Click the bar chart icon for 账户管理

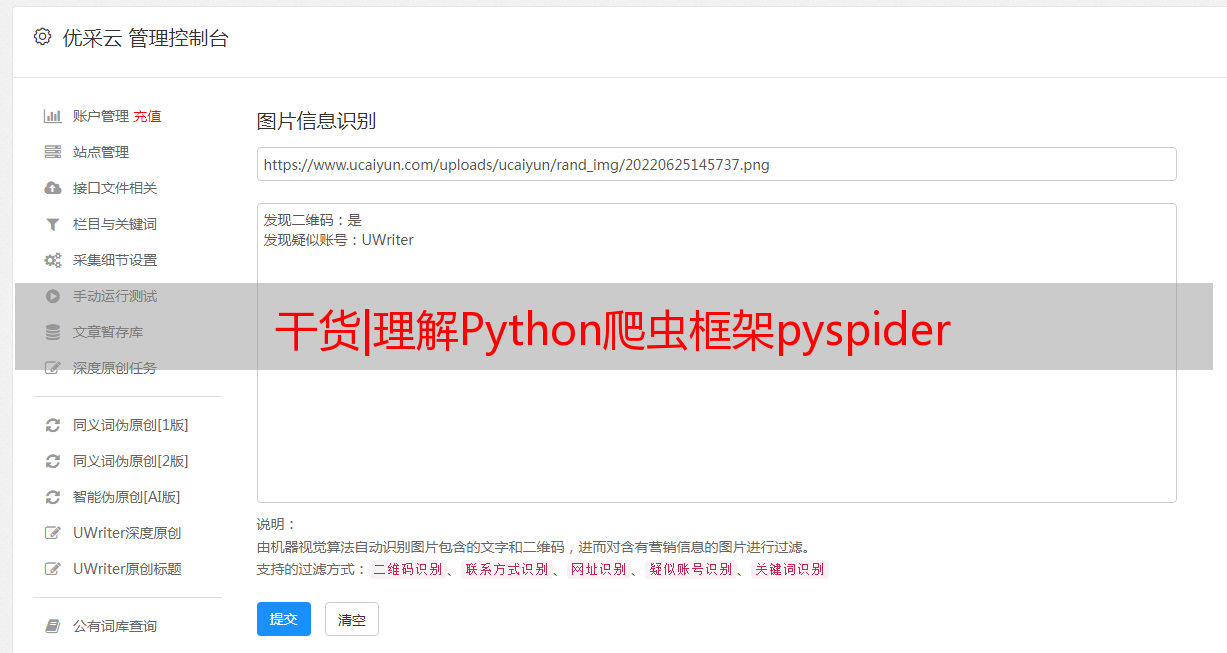[x=53, y=116]
